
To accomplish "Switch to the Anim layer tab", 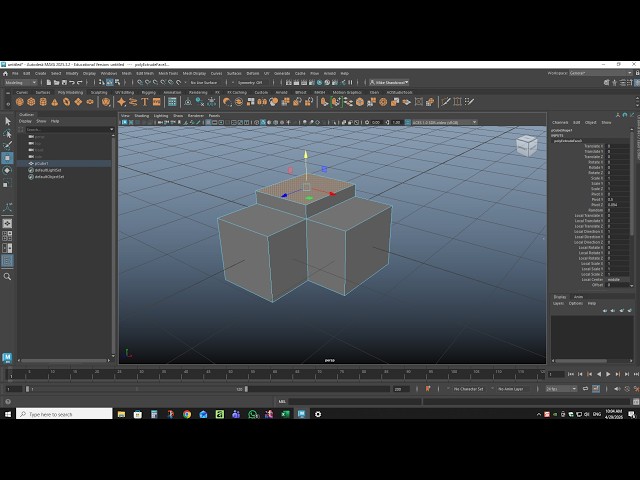I will [x=578, y=297].
